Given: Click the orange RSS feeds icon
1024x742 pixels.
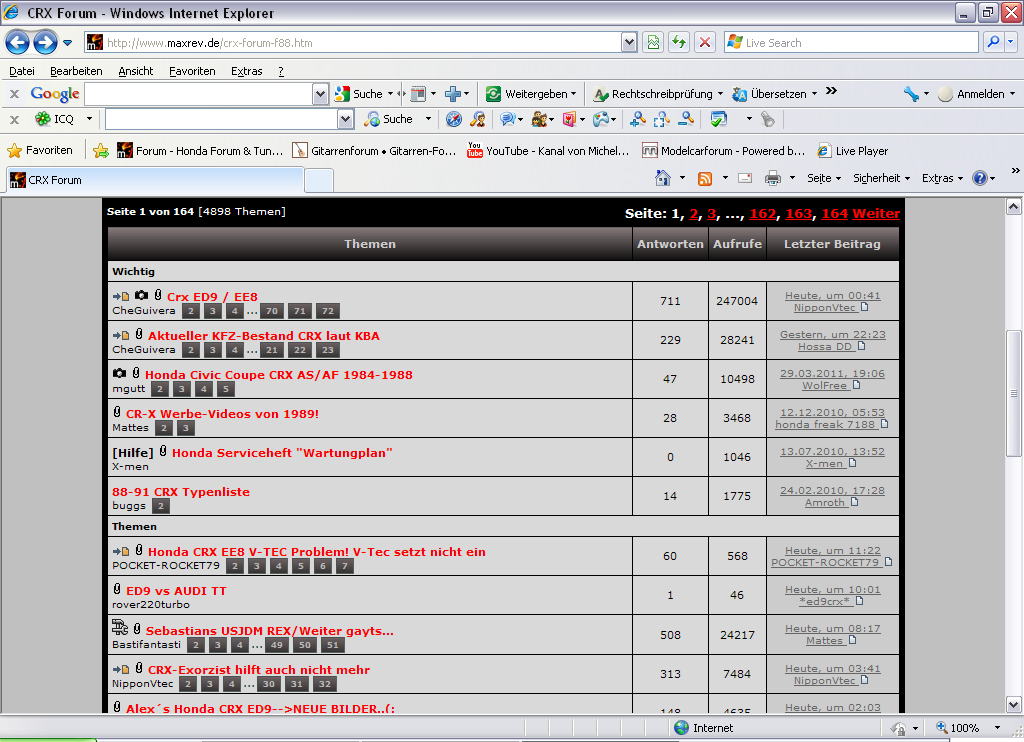Looking at the screenshot, I should click(705, 178).
